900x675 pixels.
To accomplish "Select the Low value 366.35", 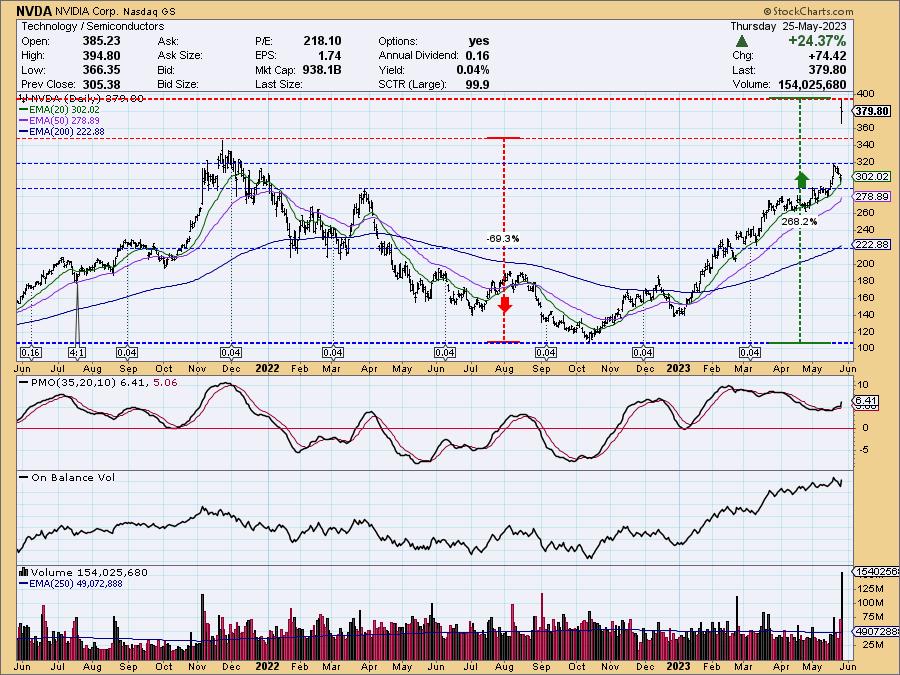I will pos(102,70).
